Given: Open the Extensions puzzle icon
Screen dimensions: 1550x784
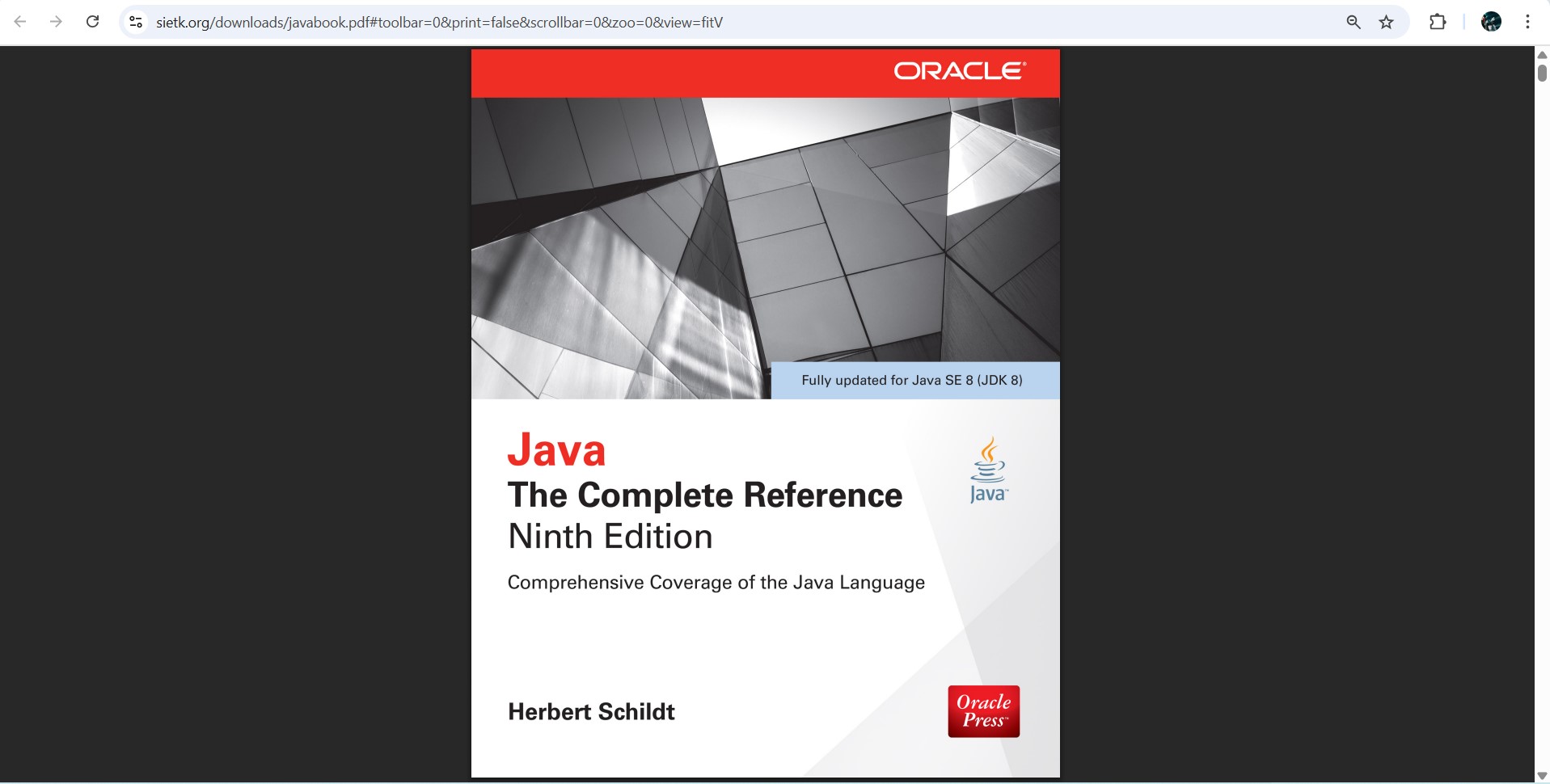Looking at the screenshot, I should (1437, 22).
